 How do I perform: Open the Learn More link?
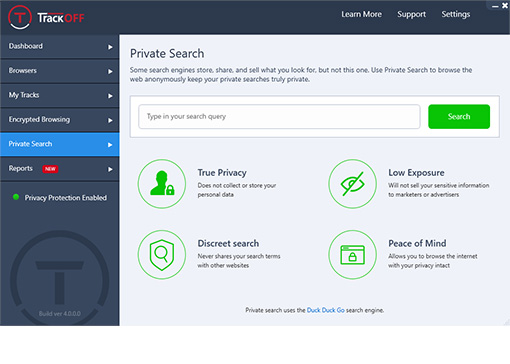361,14
